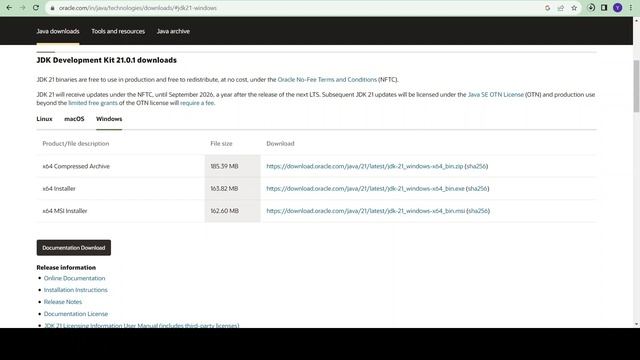
Task: View site info via the padlock icon
Action: pyautogui.click(x=52, y=8)
